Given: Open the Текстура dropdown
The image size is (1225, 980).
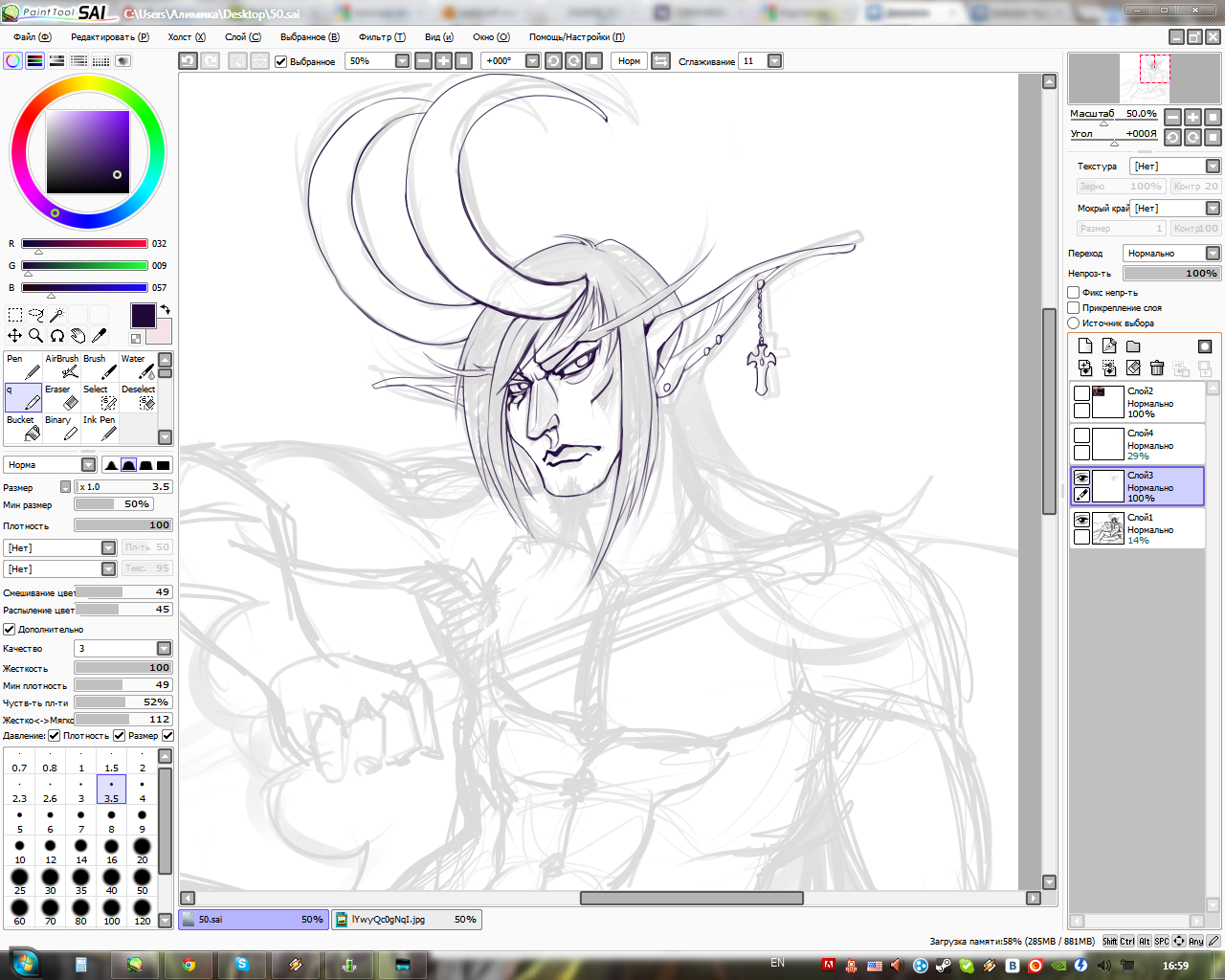Looking at the screenshot, I should pos(1213,166).
